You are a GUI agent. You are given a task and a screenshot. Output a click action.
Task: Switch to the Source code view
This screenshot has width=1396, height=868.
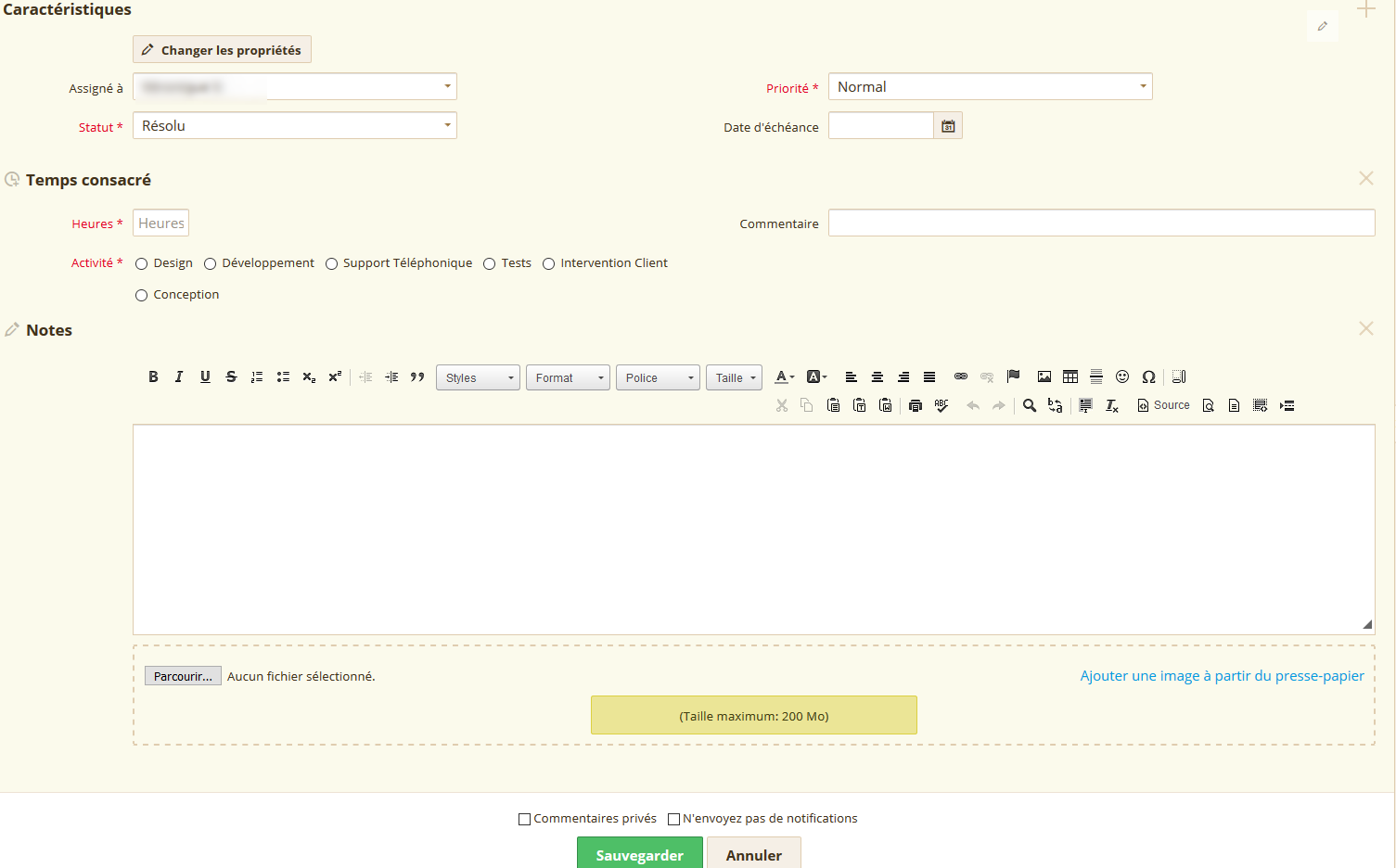(x=1162, y=405)
